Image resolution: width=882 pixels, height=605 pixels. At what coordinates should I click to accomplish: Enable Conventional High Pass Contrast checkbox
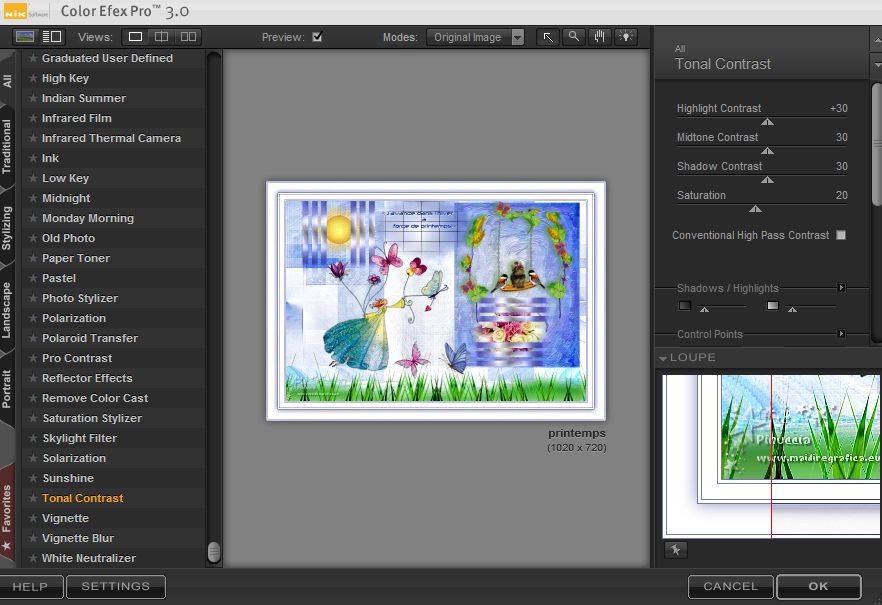[841, 235]
